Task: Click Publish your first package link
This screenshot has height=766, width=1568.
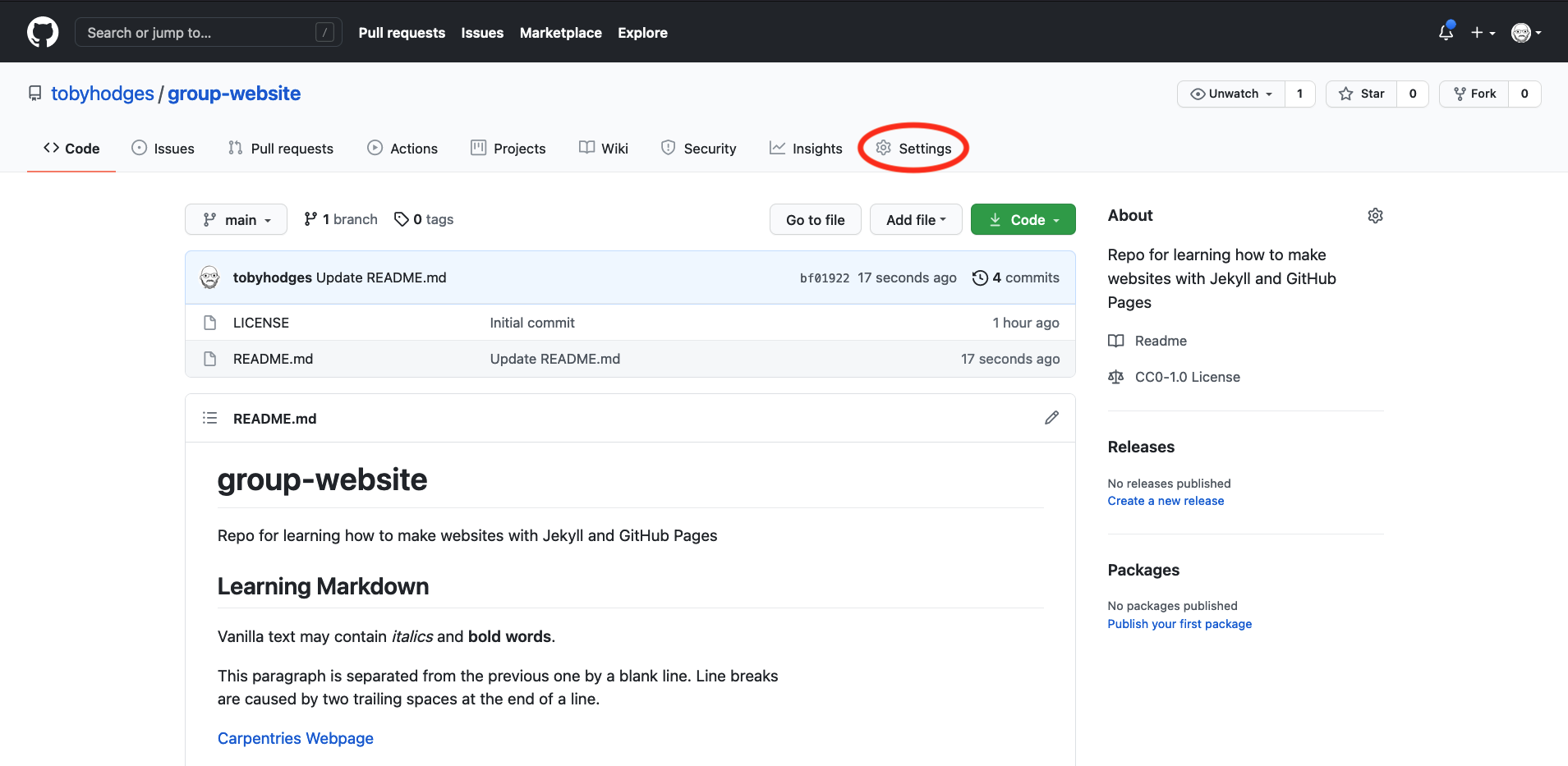Action: (x=1179, y=624)
